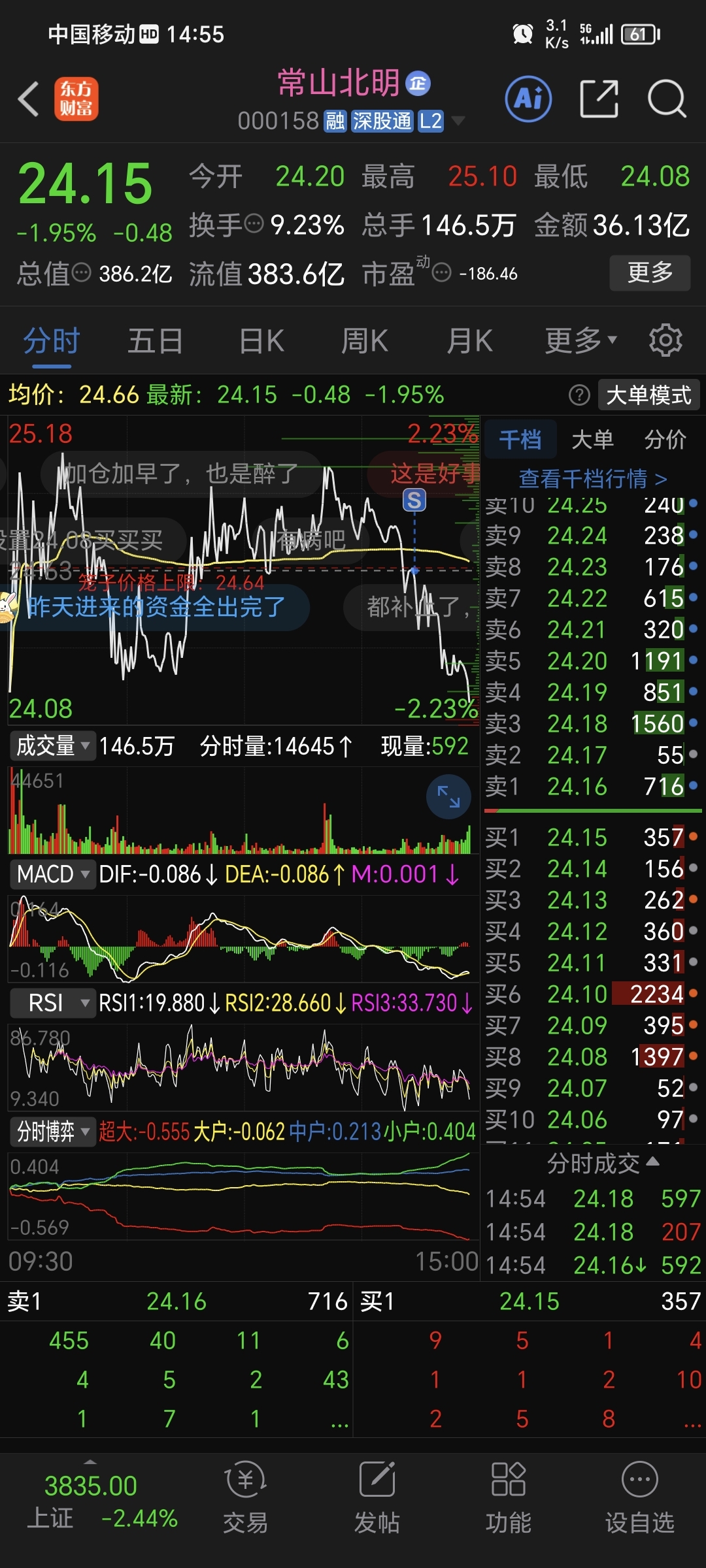Tap info icon next to 市盈
Viewport: 706px width, 1568px height.
[x=442, y=272]
